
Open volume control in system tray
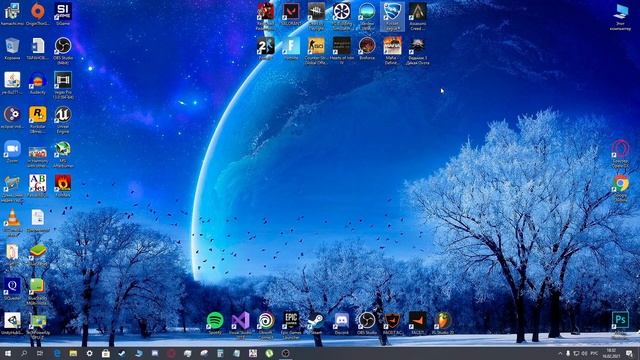click(584, 353)
